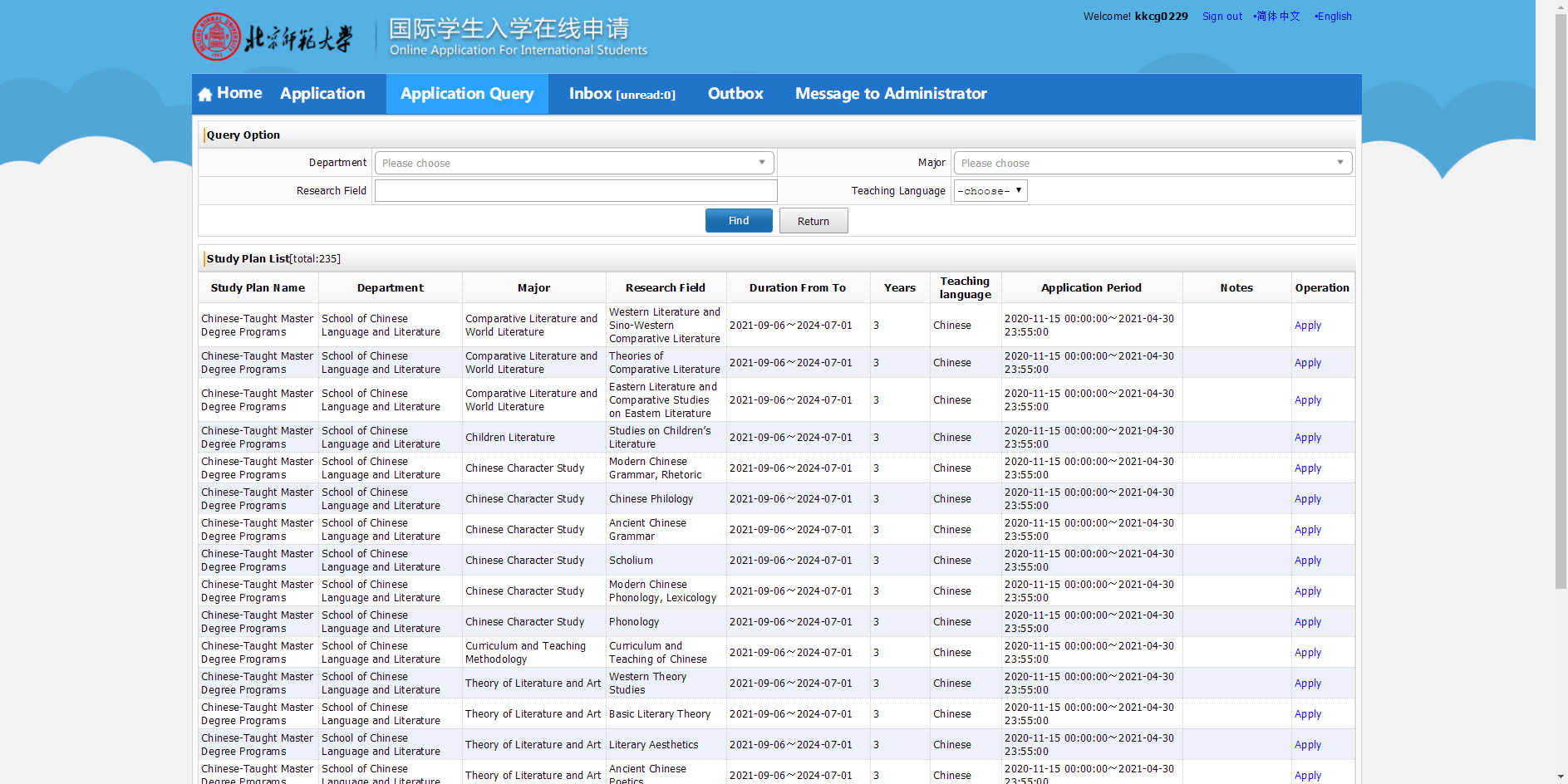Open the Application tab
Viewport: 1568px width, 784px height.
pyautogui.click(x=322, y=94)
